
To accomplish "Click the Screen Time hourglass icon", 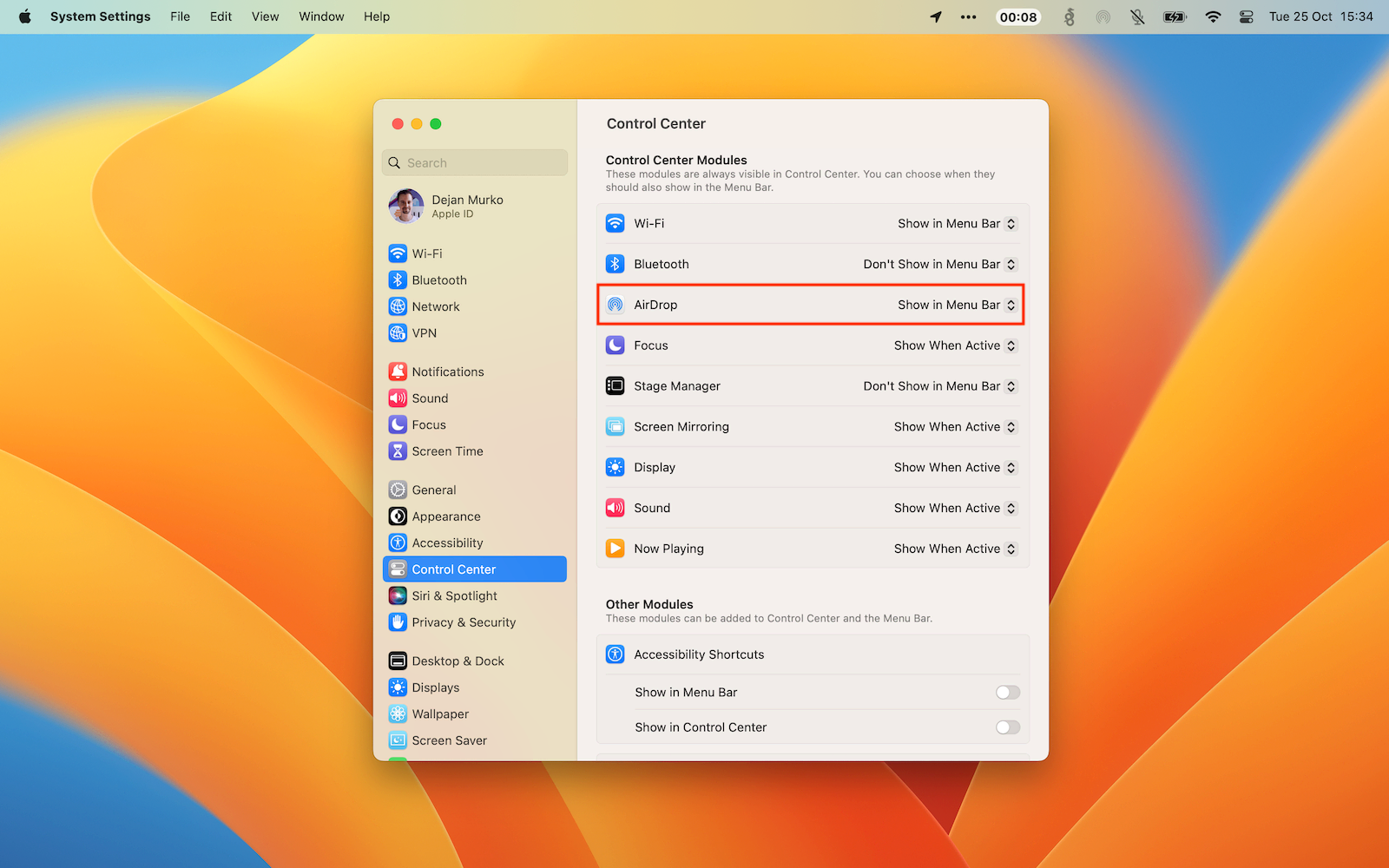I will pyautogui.click(x=398, y=451).
